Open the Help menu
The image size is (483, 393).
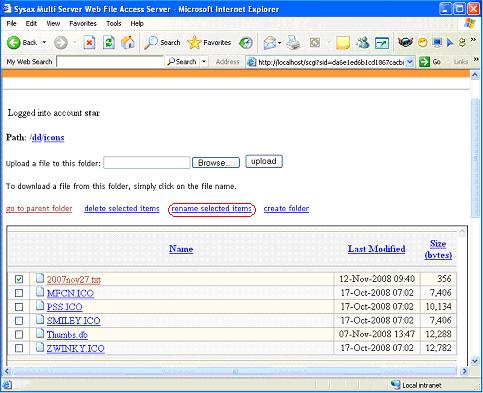point(137,23)
